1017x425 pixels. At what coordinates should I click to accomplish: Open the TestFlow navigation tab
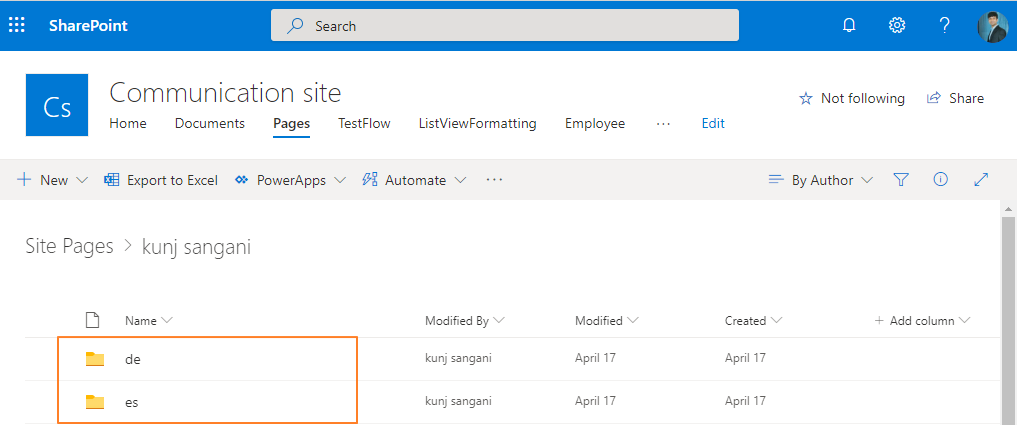364,123
